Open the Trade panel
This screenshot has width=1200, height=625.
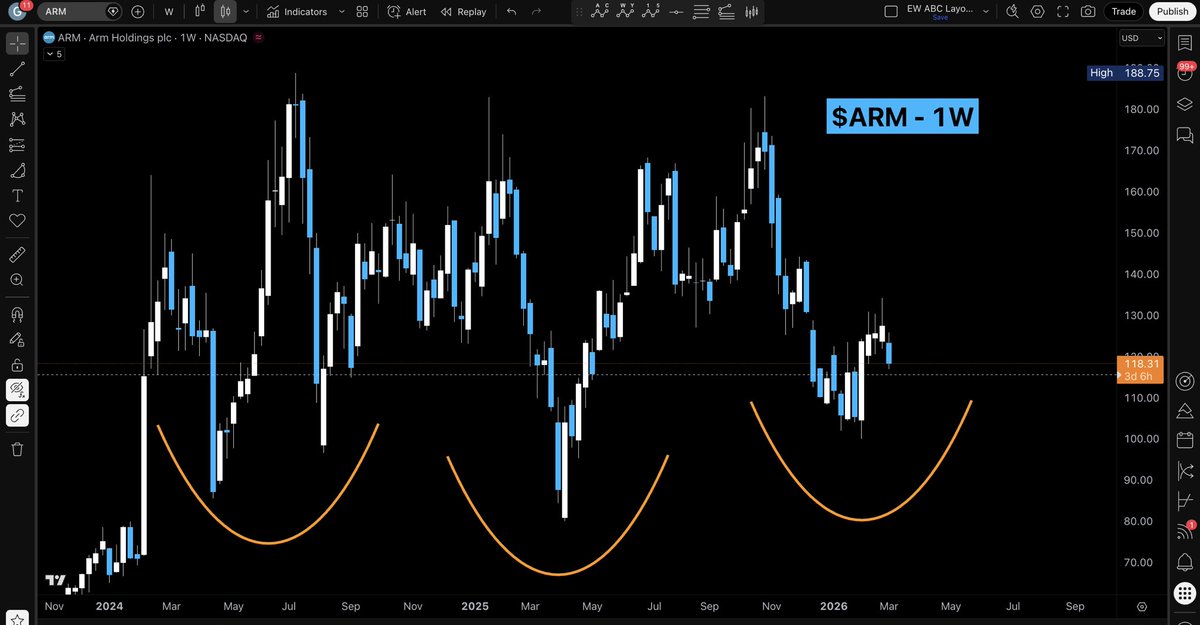click(1123, 12)
